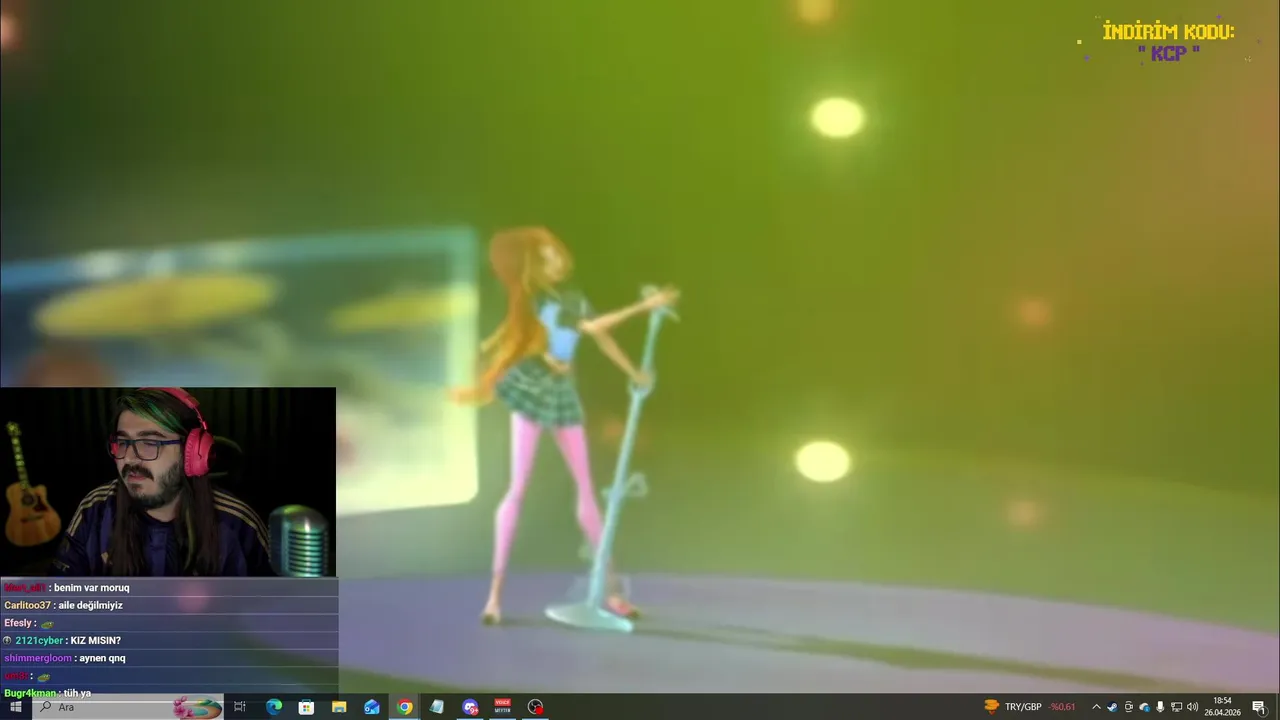Screen dimensions: 1280x720
Task: Click chat message 'benim var moruq'
Action: click(92, 588)
